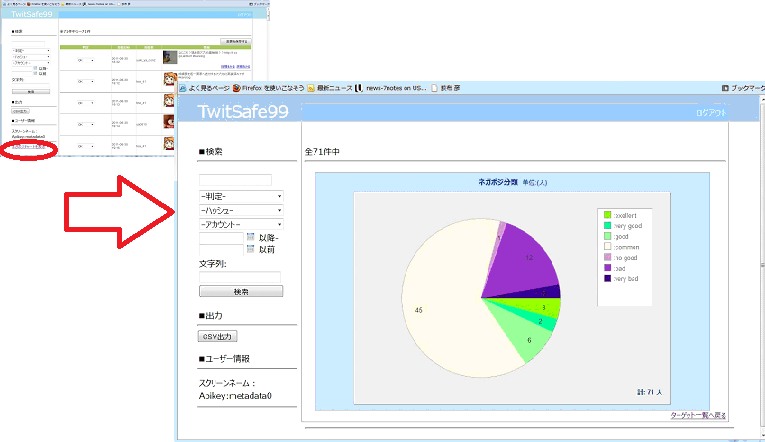Click CSV button in small back window

20,111
